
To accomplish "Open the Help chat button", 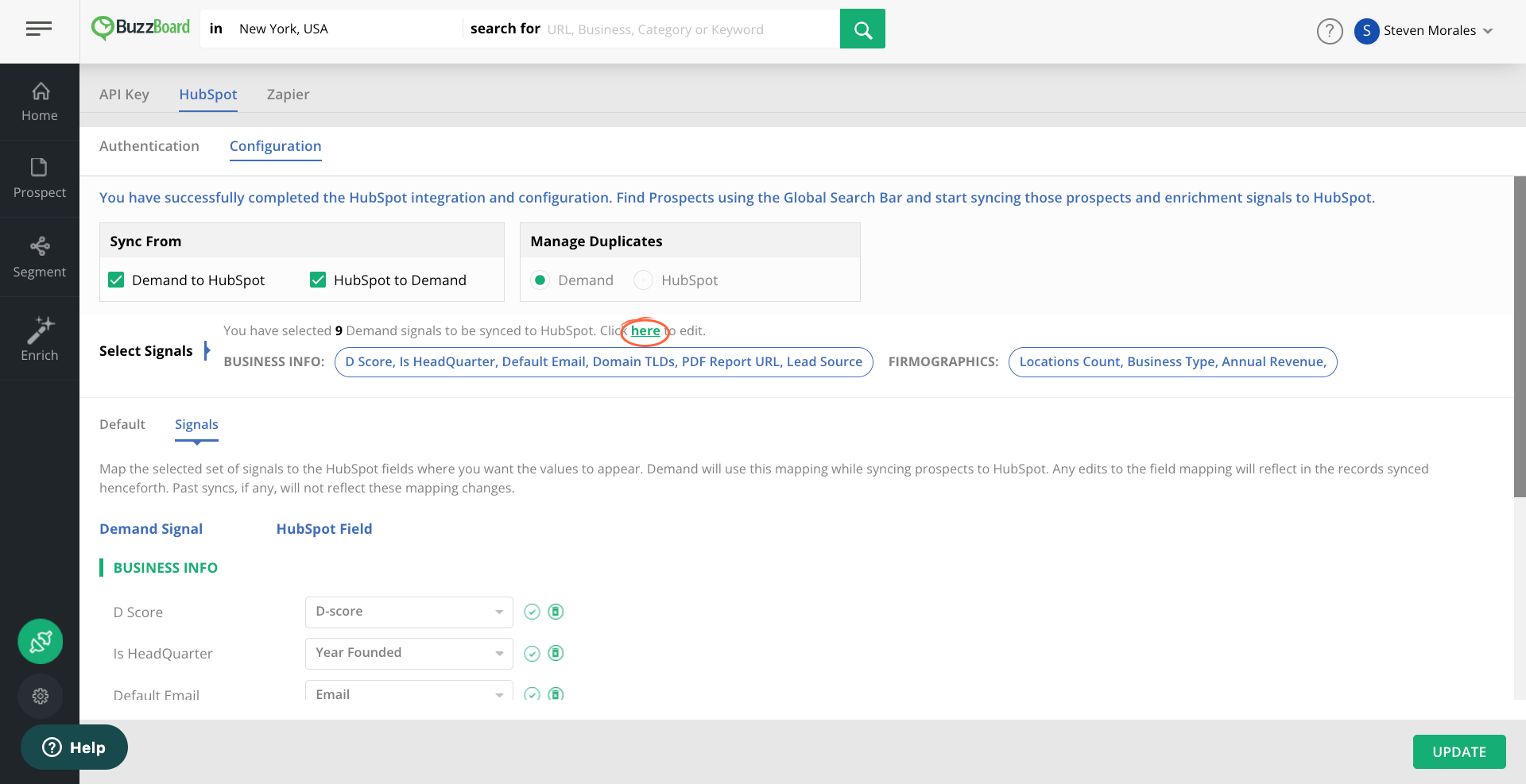I will click(75, 747).
